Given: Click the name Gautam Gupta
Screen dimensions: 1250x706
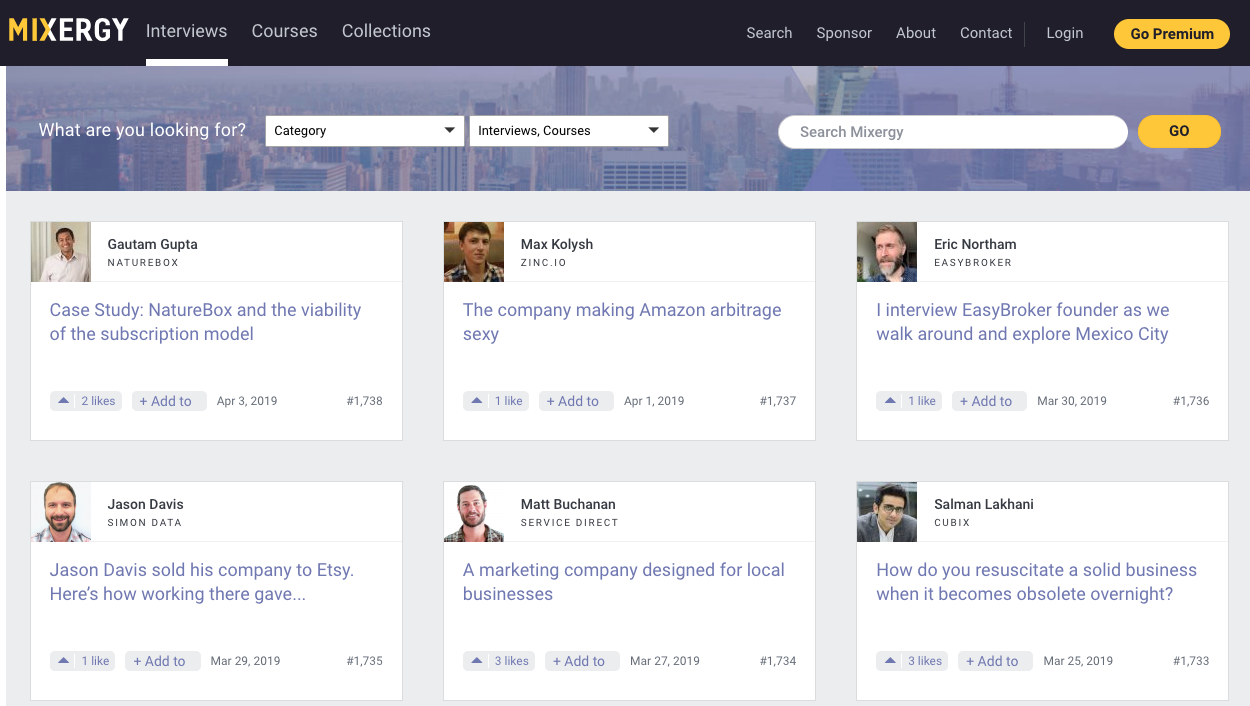Looking at the screenshot, I should (153, 244).
